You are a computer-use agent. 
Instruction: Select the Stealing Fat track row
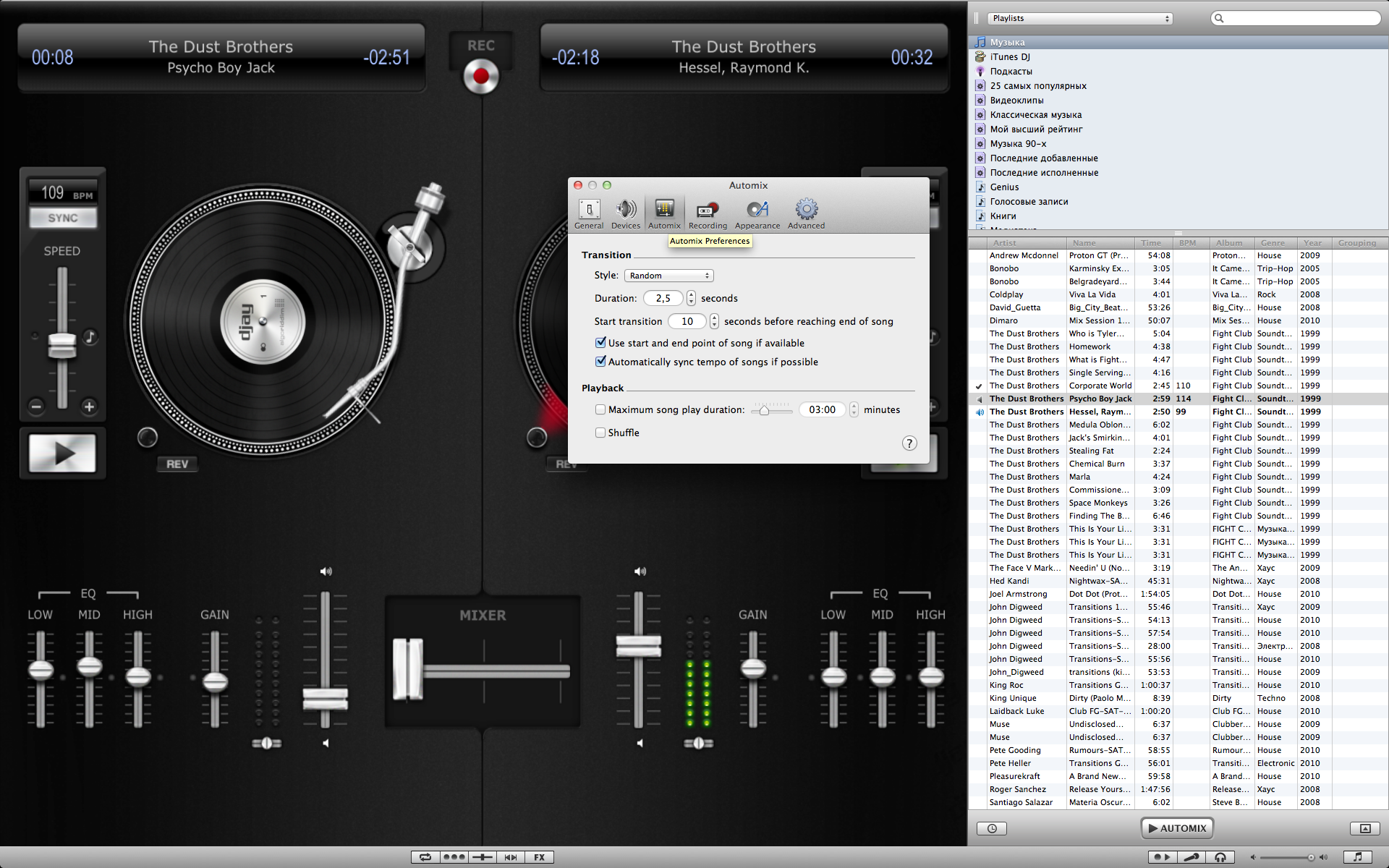click(x=1178, y=451)
